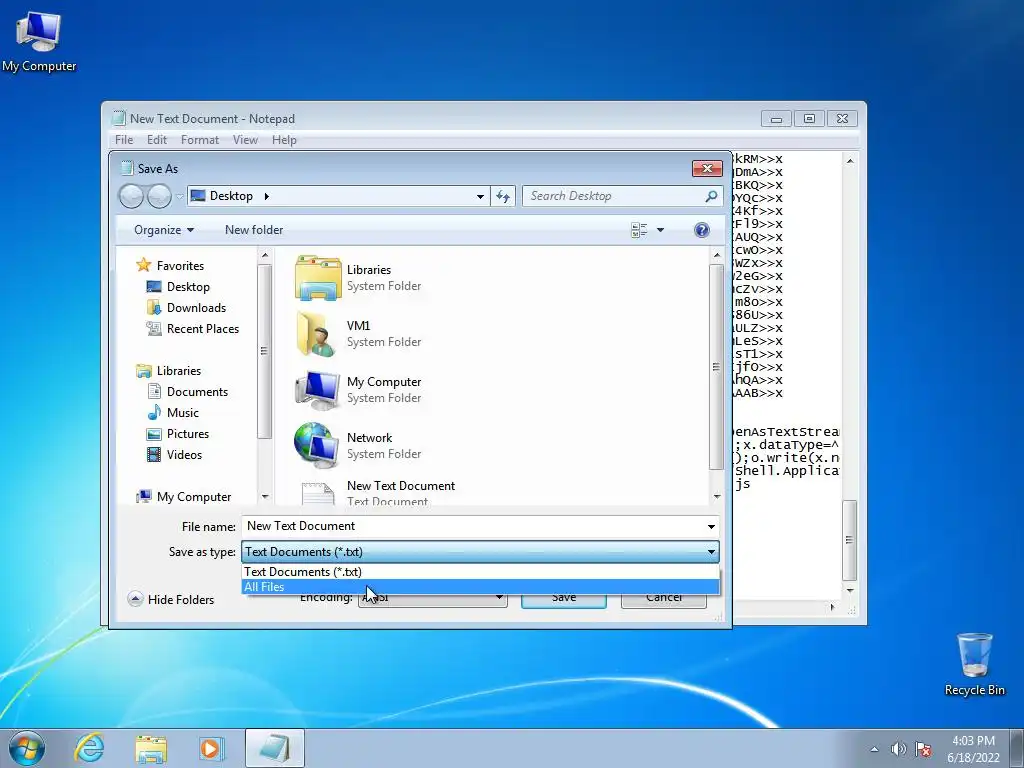Choose Text Documents (*.txt) list option

[480, 571]
